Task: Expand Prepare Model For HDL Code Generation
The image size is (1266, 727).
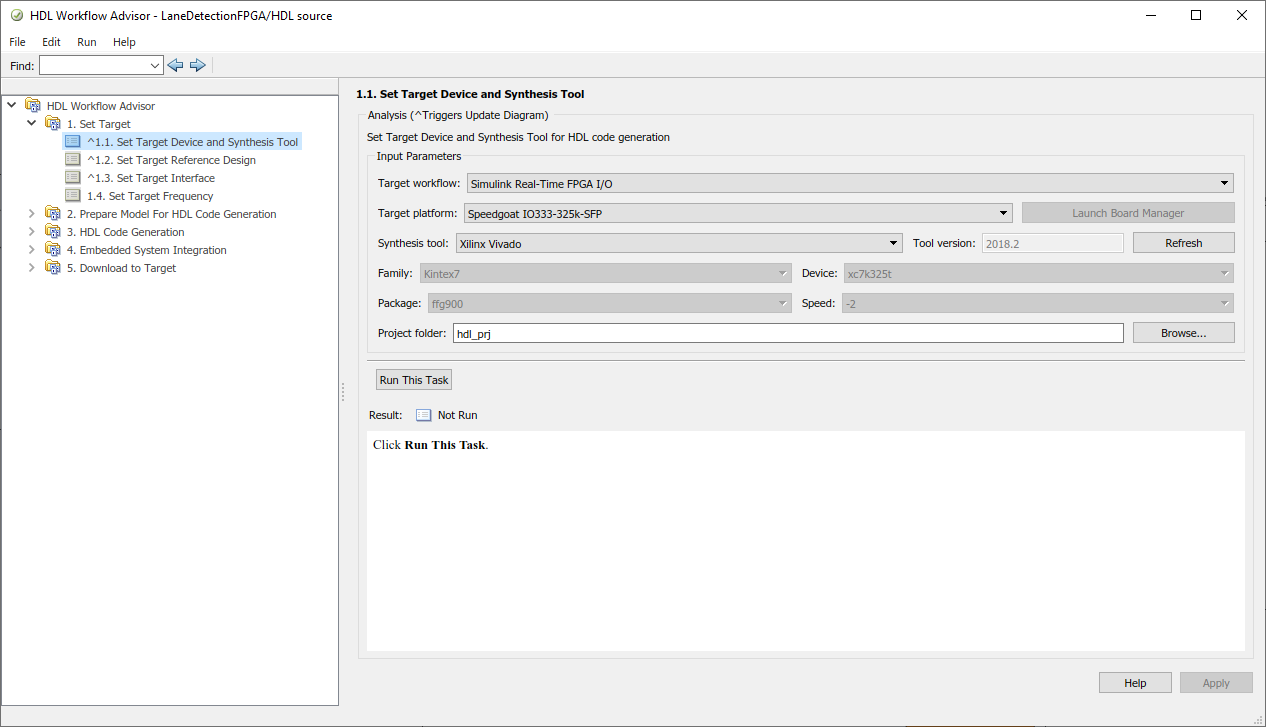Action: pyautogui.click(x=32, y=214)
